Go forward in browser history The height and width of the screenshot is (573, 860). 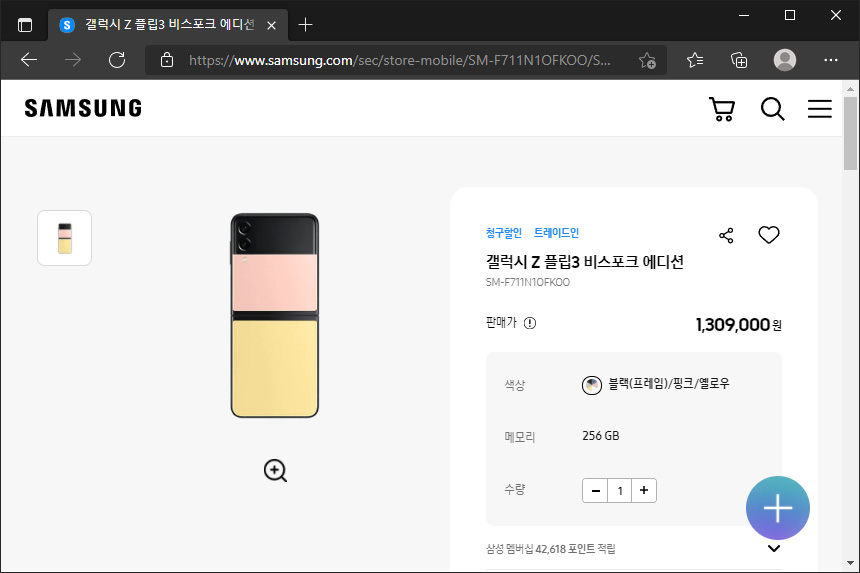click(x=72, y=60)
